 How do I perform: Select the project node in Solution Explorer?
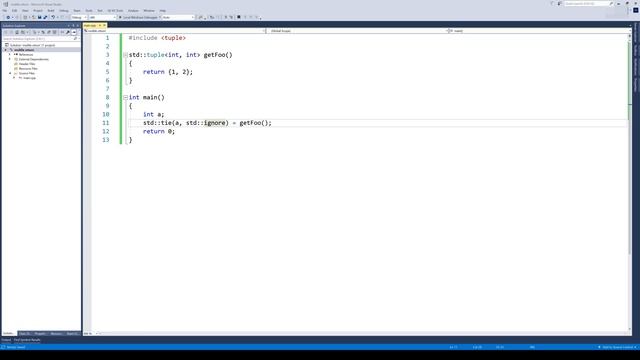[x=24, y=50]
